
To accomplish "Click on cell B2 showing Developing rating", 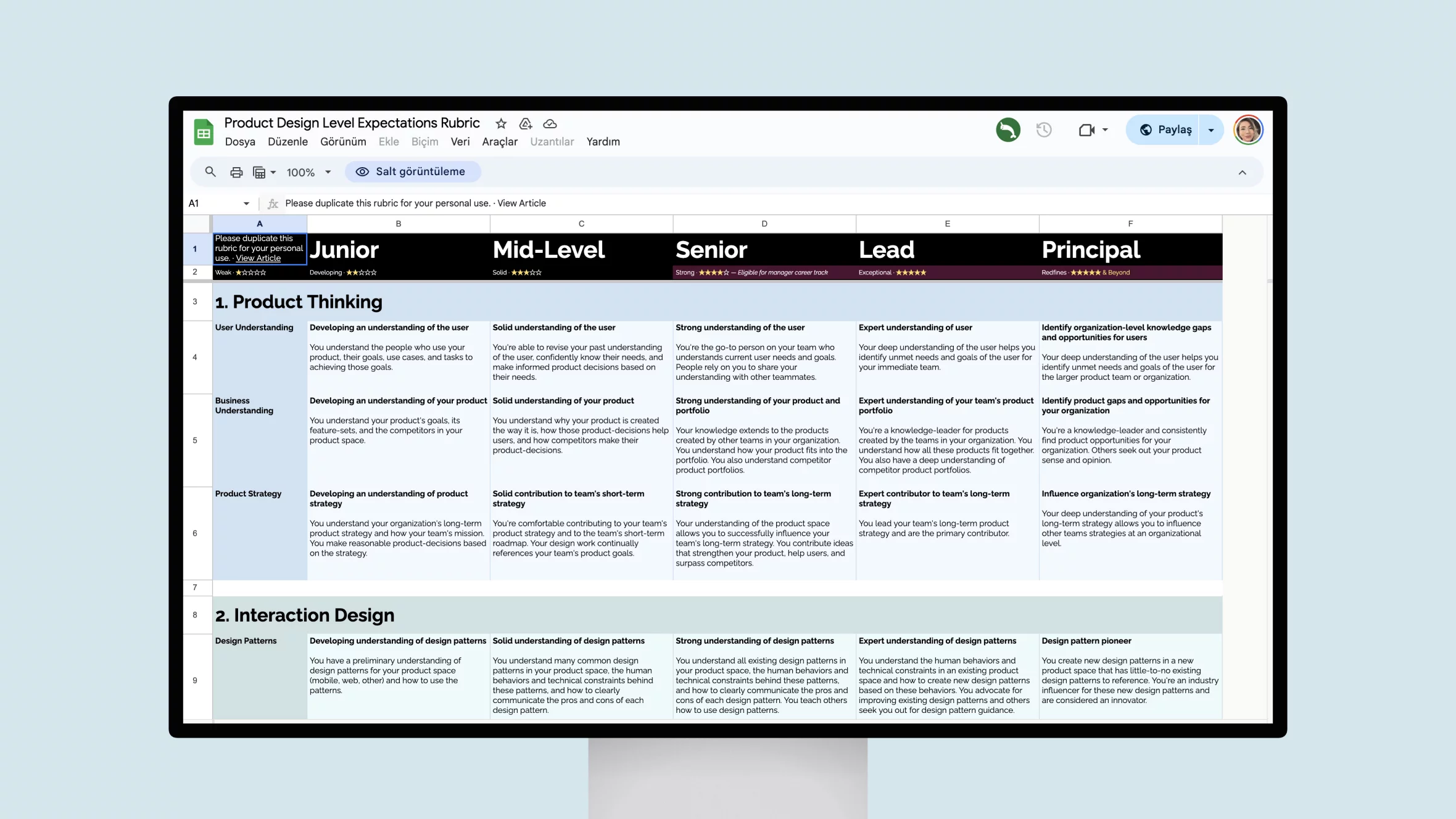I will [x=397, y=272].
